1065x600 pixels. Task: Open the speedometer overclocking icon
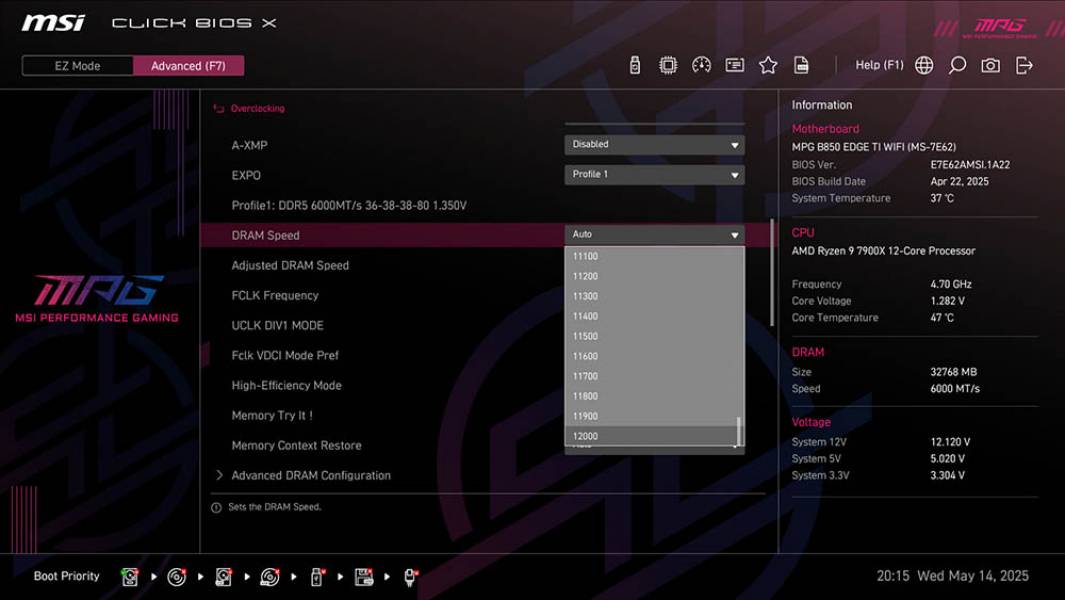[701, 65]
